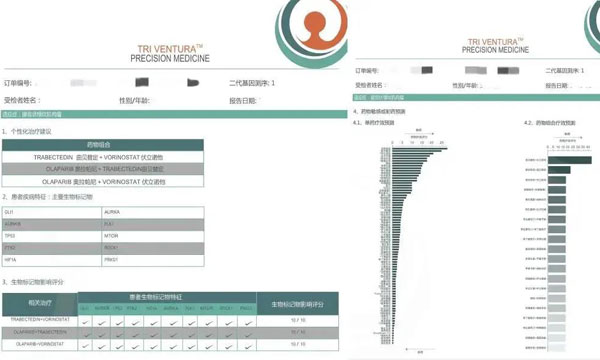Click the 生物标记物影响评分 column header

[x=297, y=304]
